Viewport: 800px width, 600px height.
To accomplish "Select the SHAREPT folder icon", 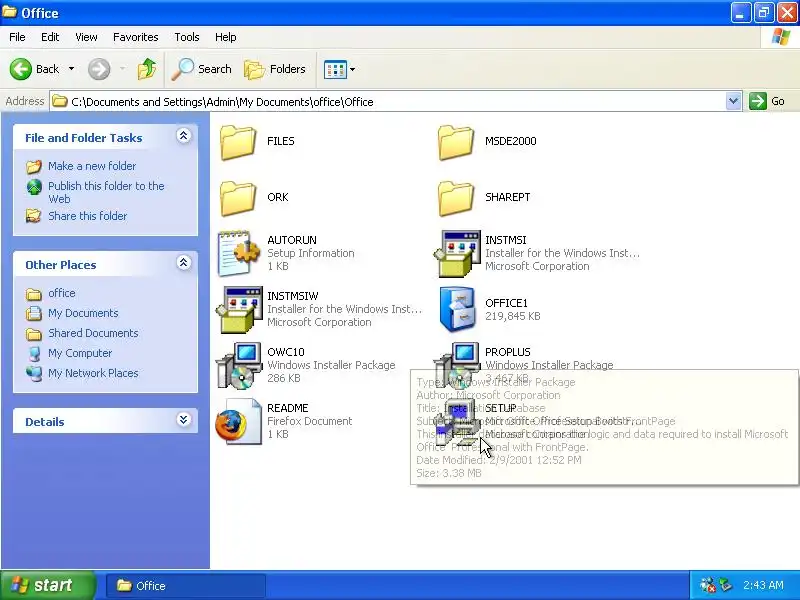I will tap(456, 198).
